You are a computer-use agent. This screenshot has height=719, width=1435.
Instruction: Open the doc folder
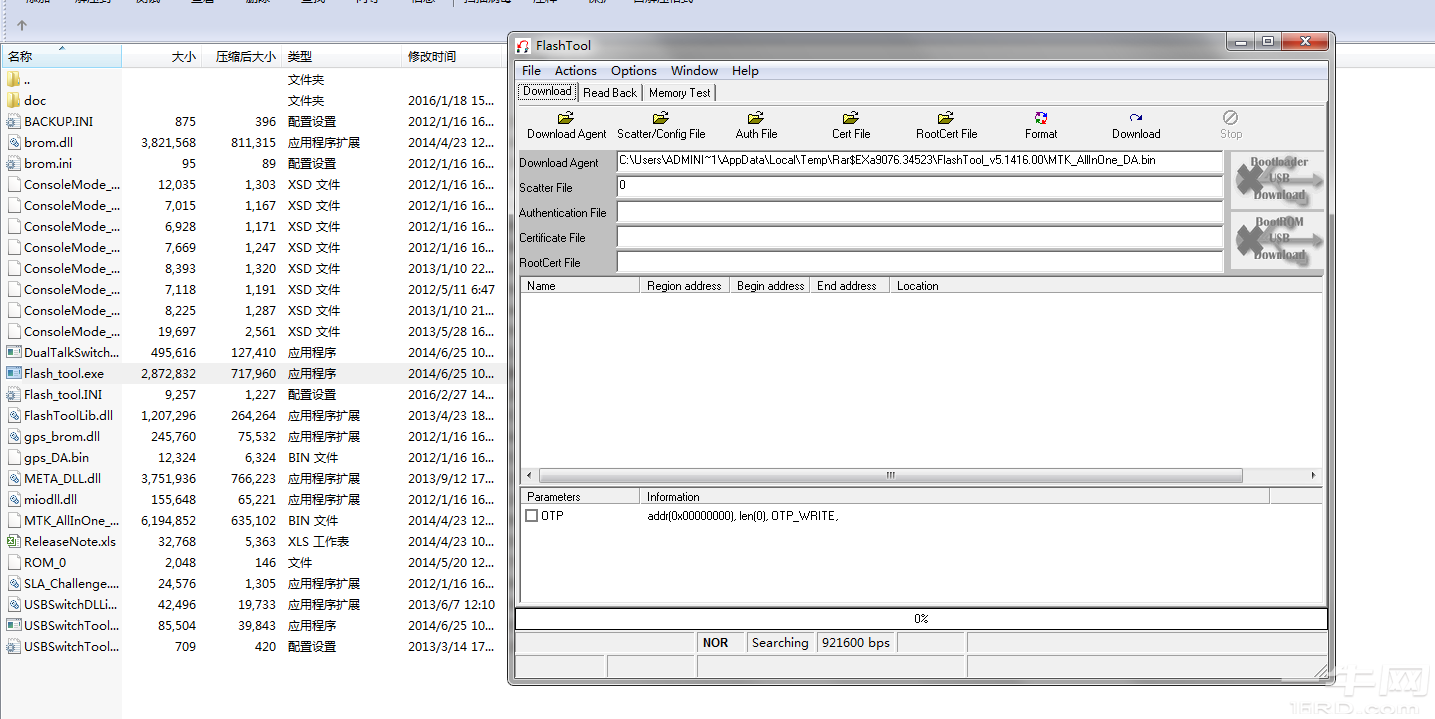35,101
